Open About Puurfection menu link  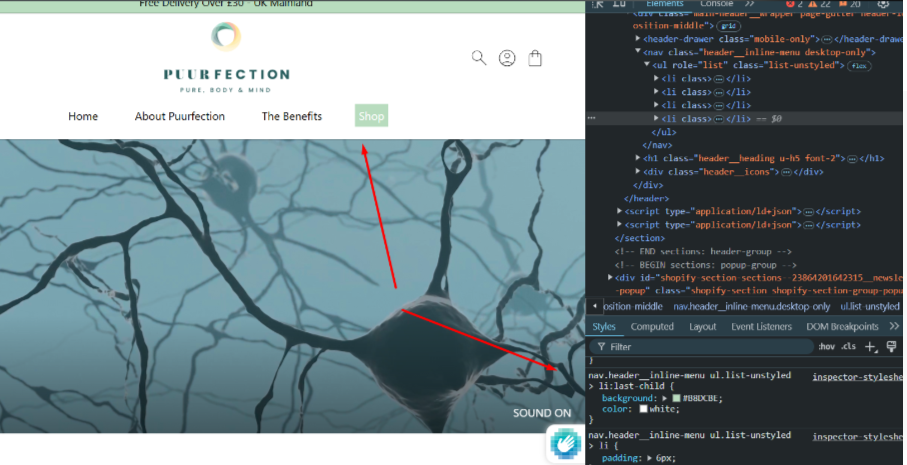tap(180, 116)
